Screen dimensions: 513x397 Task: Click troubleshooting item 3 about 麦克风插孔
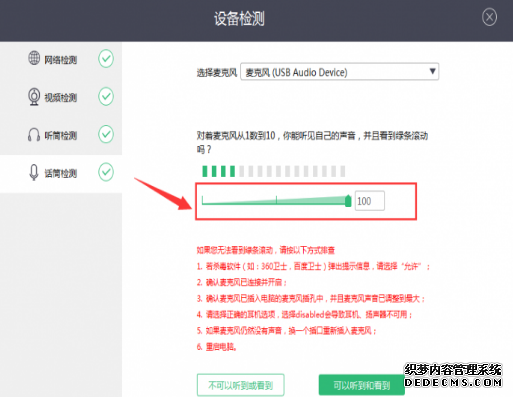311,298
